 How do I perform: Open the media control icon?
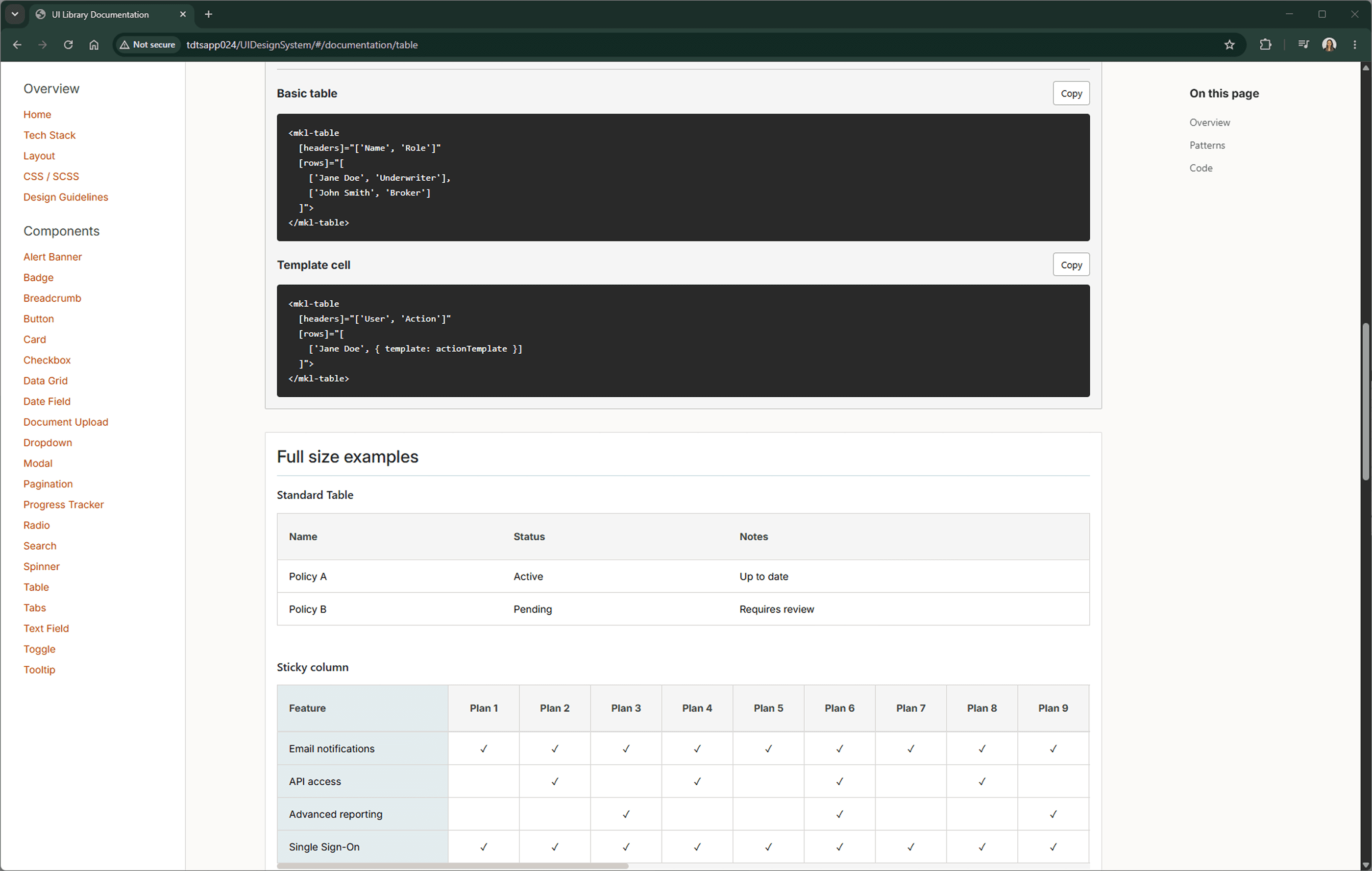1303,45
